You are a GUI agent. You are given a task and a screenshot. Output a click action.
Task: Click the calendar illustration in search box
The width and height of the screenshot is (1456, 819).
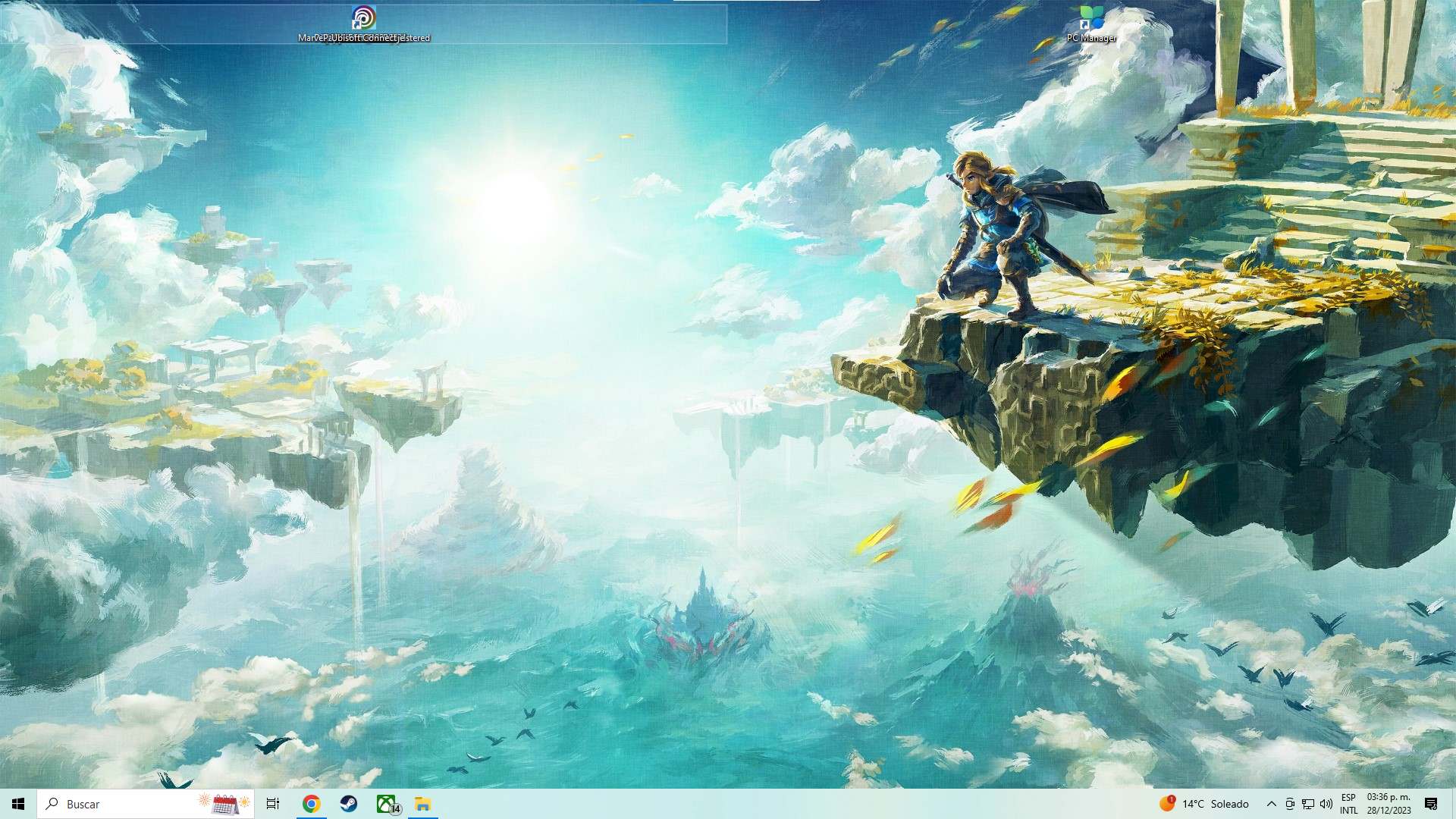(x=224, y=804)
